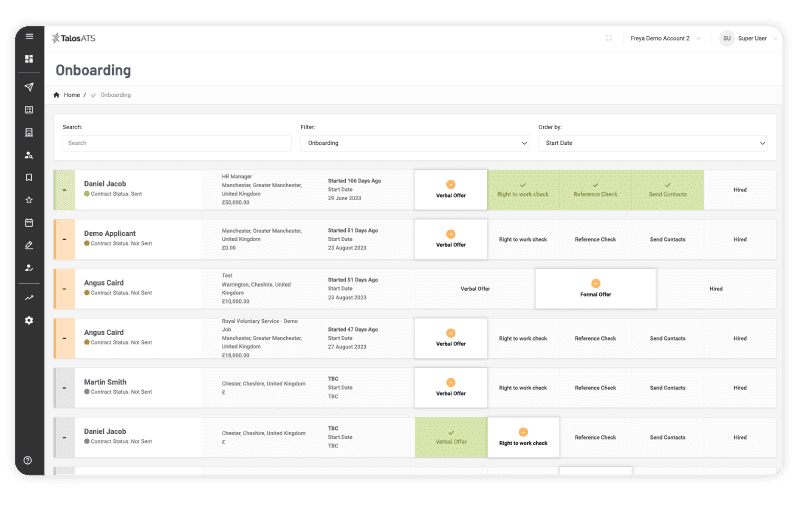Select Reference Check for Demo Applicant
This screenshot has width=800, height=510.
pyautogui.click(x=595, y=239)
